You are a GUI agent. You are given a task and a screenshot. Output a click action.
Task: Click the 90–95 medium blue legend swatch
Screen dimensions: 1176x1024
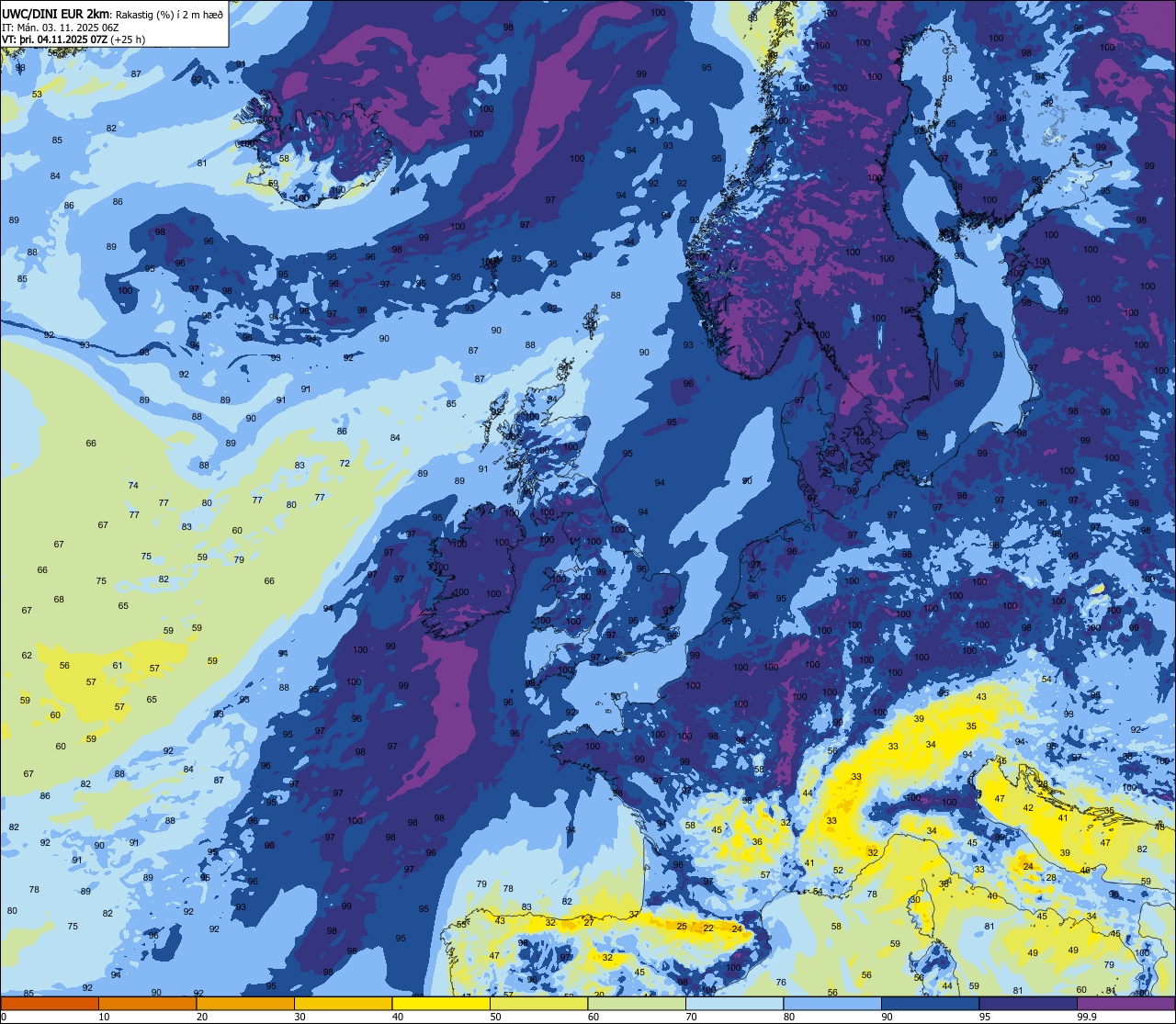930,1003
